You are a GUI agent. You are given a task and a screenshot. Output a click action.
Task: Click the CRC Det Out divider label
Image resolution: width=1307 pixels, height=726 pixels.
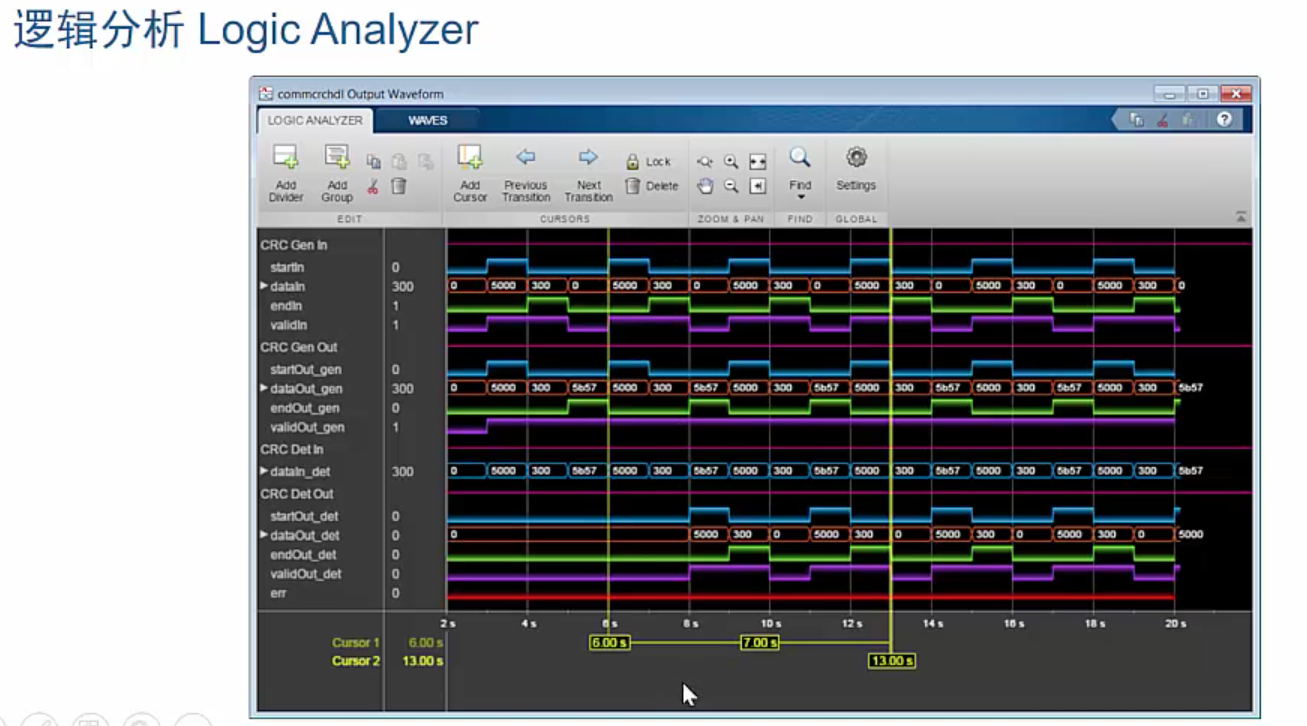coord(298,494)
